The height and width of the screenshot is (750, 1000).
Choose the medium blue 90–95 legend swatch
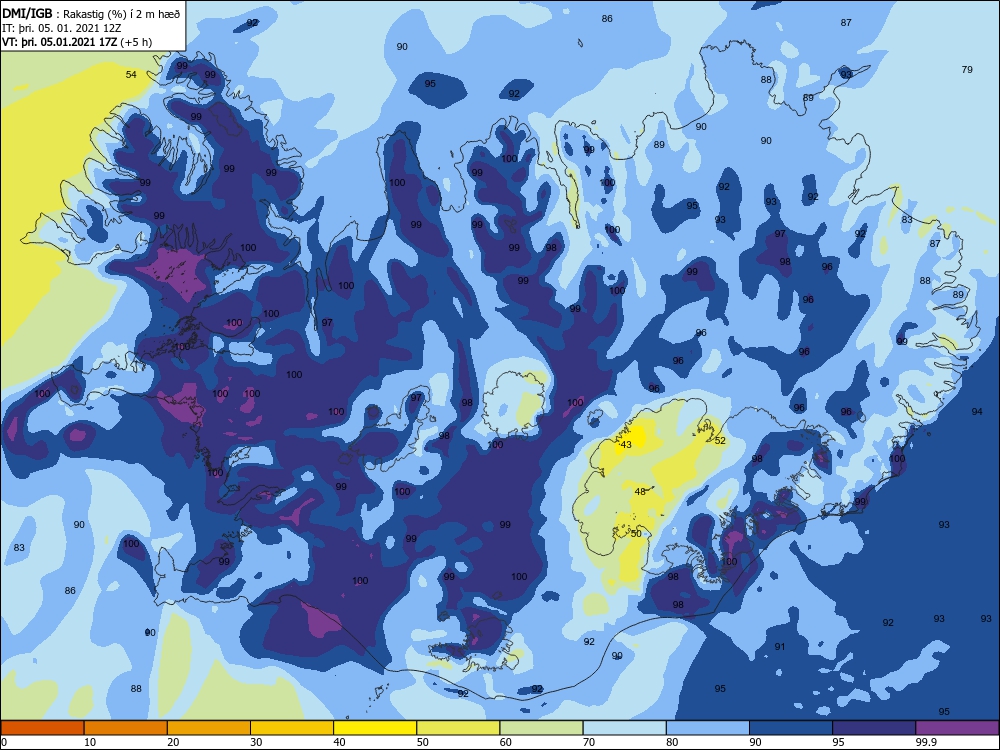[x=791, y=728]
